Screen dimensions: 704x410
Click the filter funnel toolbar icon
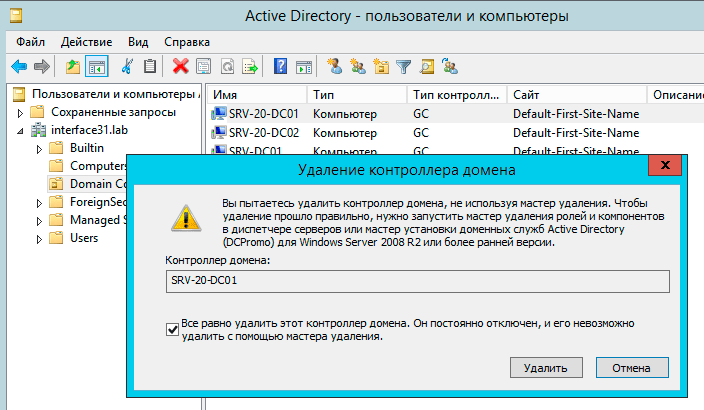pos(404,67)
